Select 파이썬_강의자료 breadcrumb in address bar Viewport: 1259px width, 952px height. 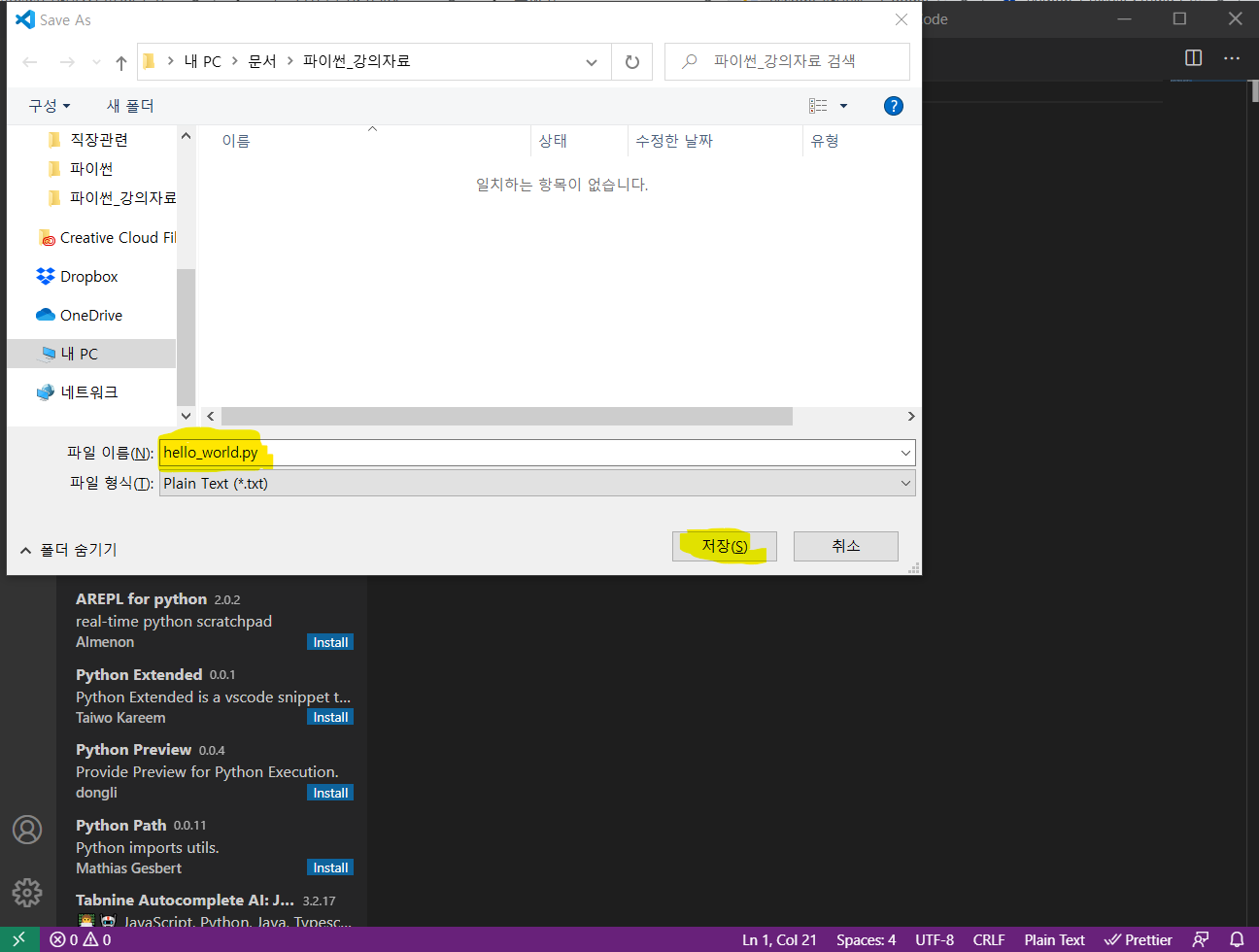(357, 61)
